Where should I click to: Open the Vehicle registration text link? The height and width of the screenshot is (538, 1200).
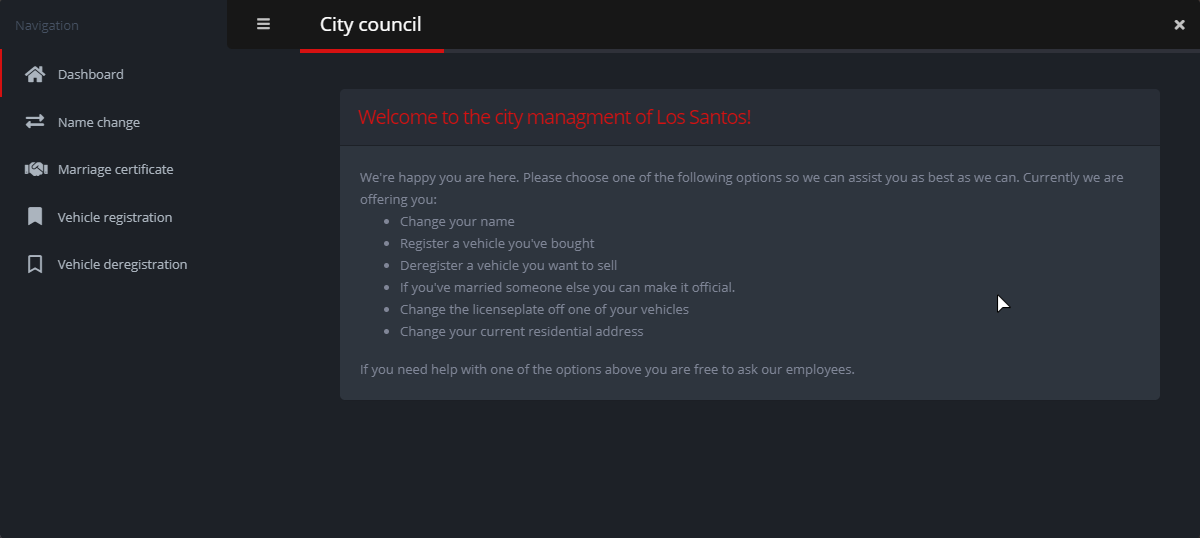[115, 217]
